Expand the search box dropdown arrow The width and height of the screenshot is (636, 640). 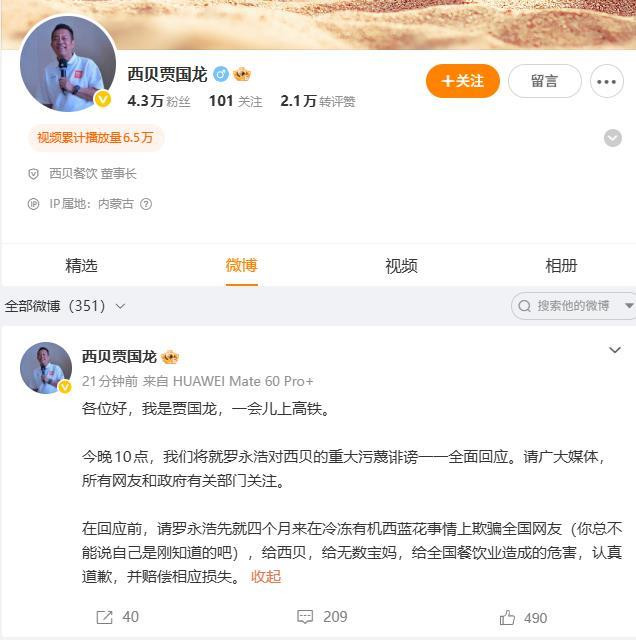[629, 306]
